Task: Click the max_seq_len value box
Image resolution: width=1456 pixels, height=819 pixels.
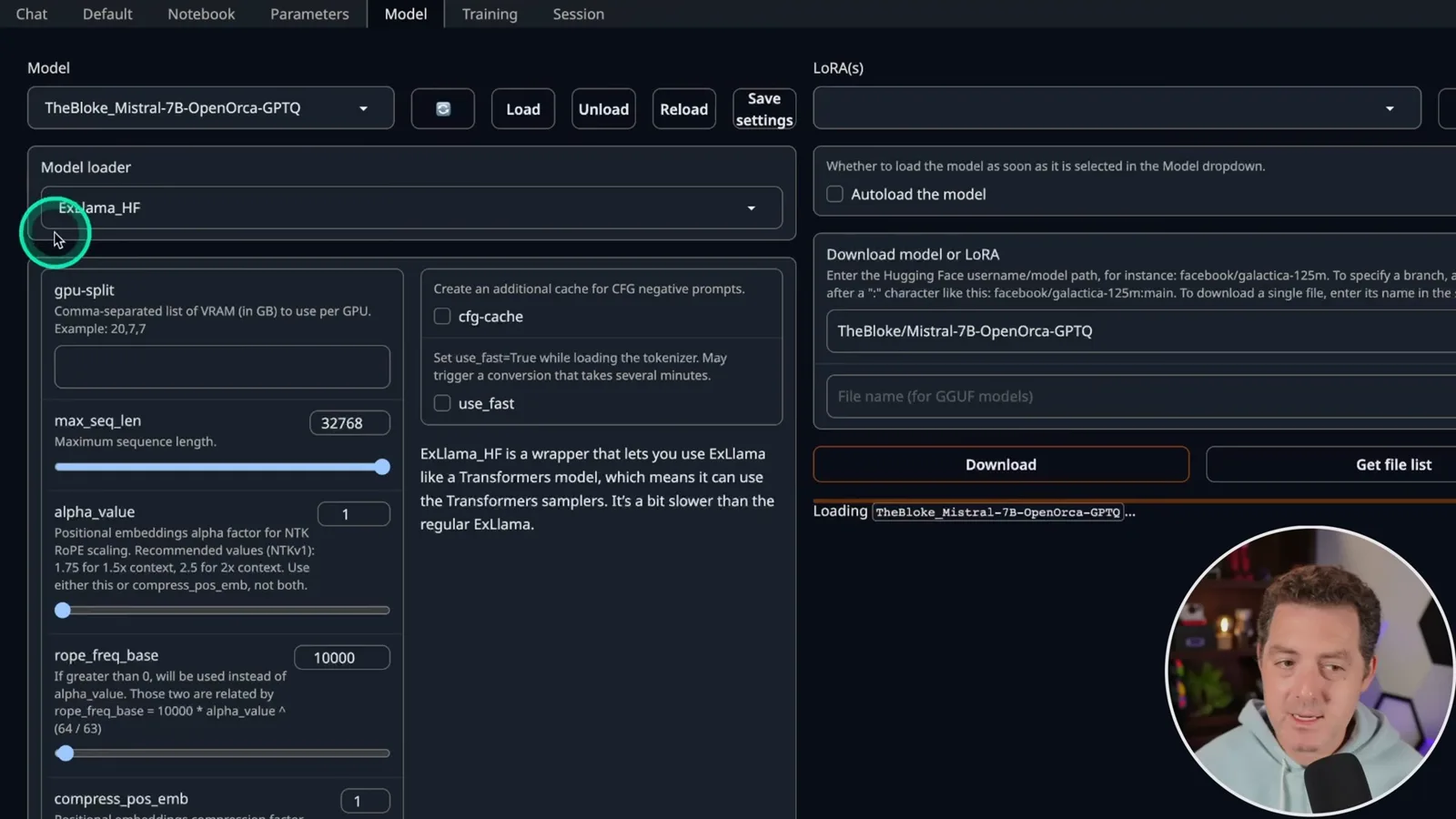Action: pos(349,423)
